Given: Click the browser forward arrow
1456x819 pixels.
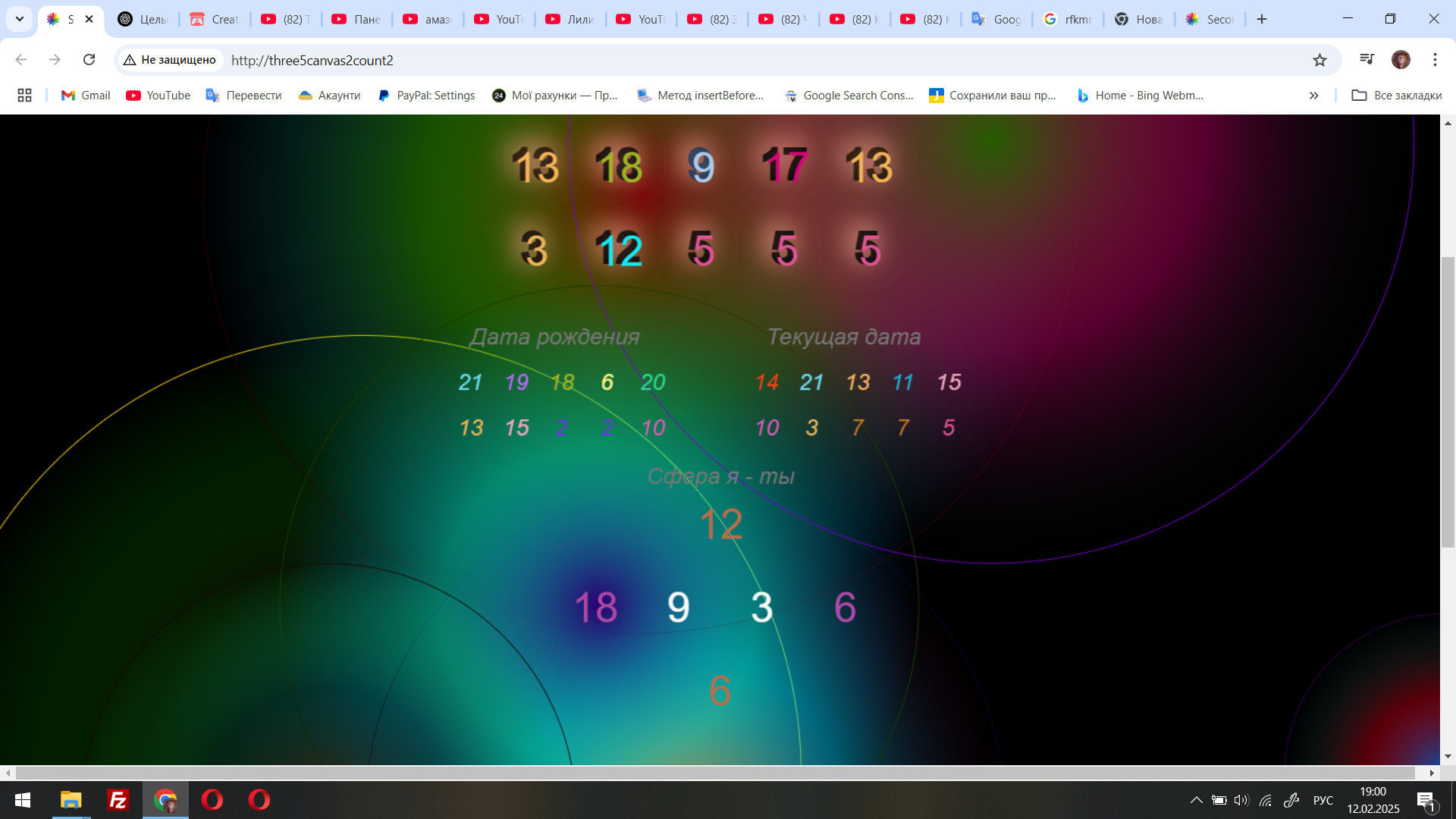Looking at the screenshot, I should 55,60.
